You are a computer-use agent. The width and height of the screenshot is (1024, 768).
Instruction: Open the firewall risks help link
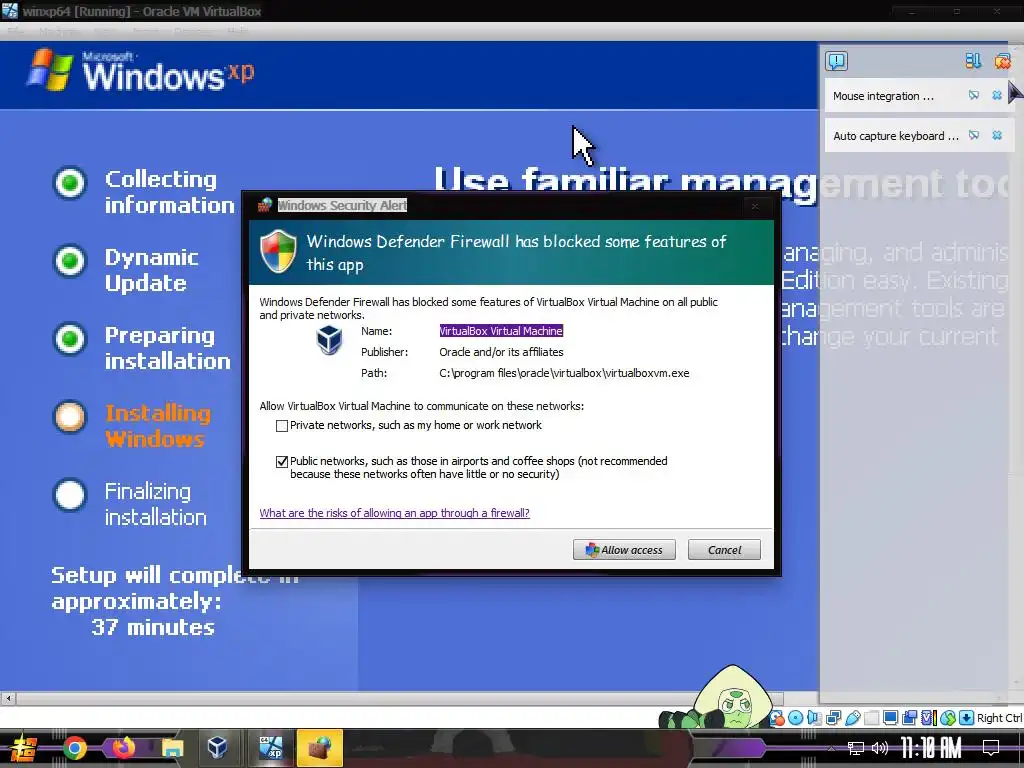394,513
